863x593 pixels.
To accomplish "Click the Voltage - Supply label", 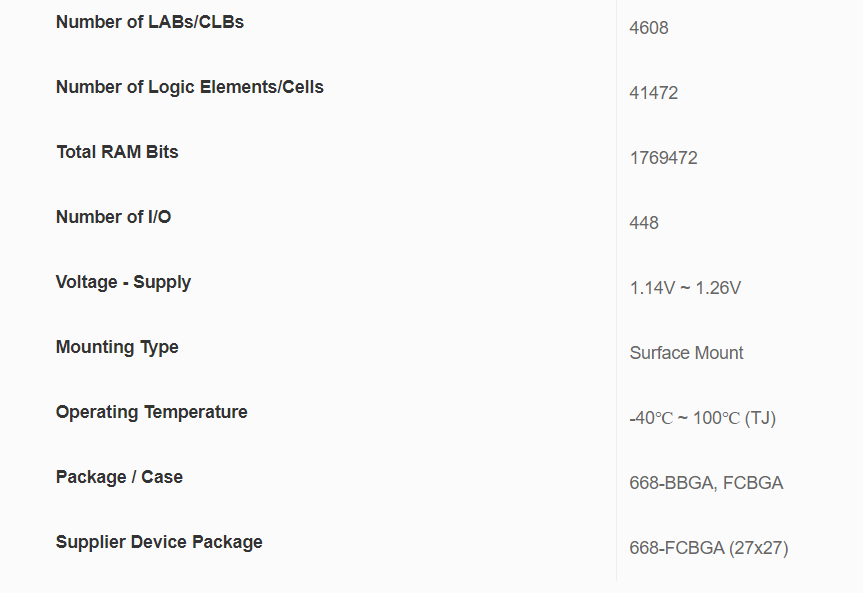I will pyautogui.click(x=123, y=282).
